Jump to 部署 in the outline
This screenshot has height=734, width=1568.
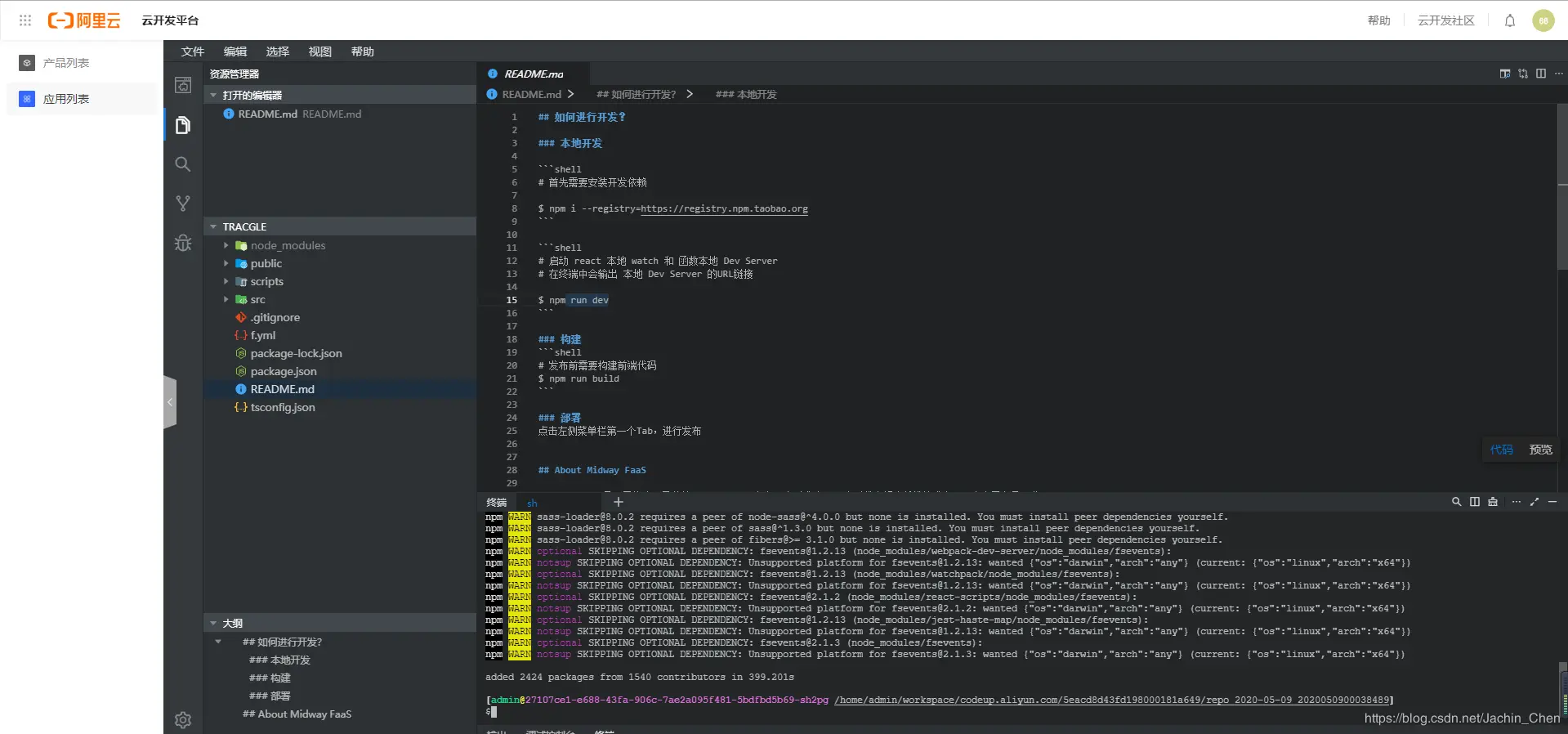270,696
